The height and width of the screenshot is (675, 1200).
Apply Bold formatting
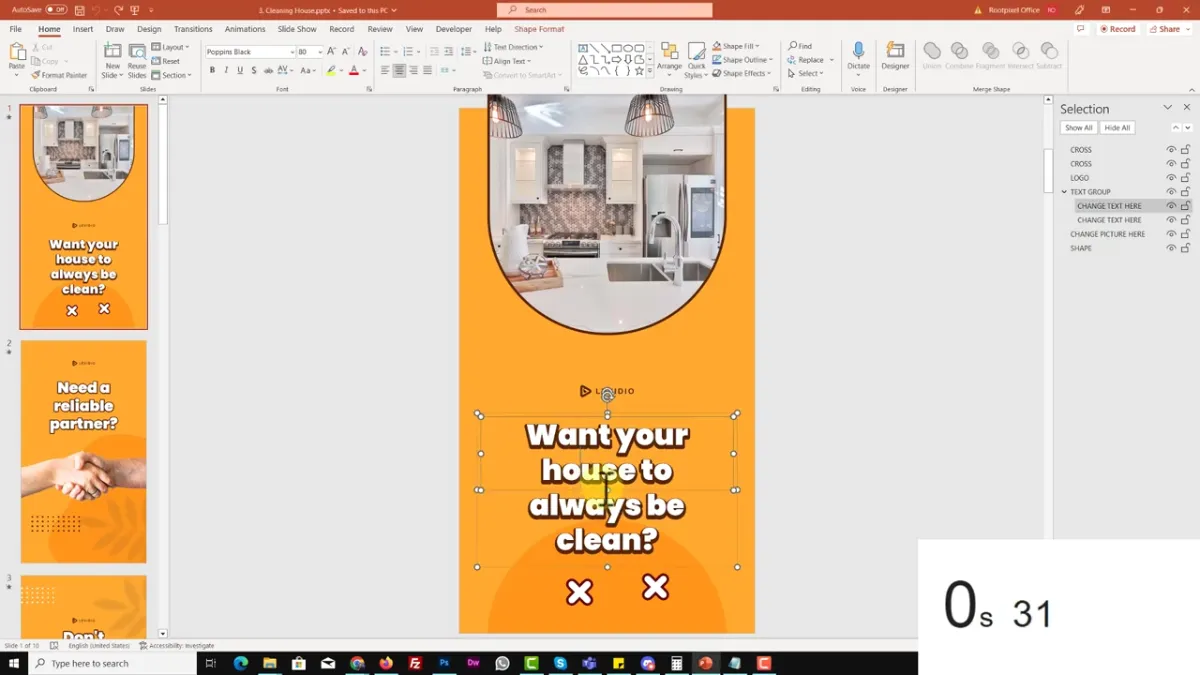pos(212,70)
